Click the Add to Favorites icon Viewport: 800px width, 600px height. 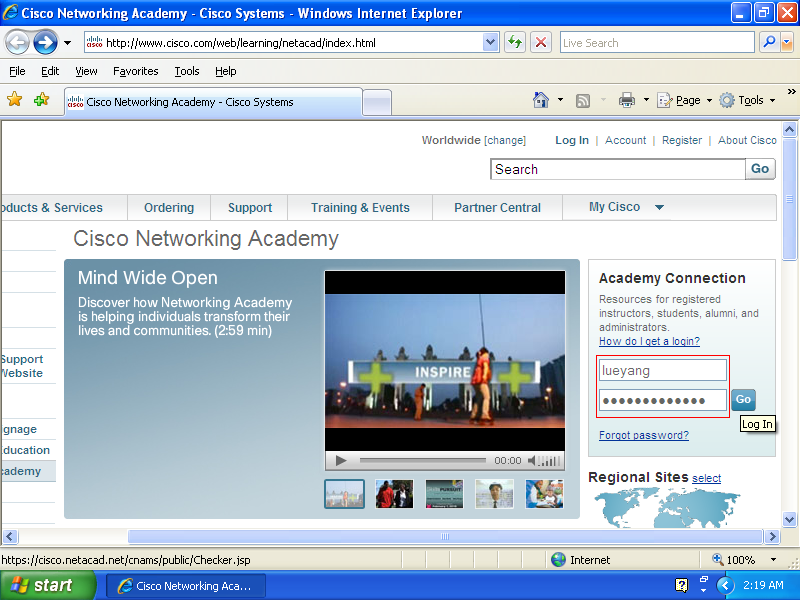point(41,99)
